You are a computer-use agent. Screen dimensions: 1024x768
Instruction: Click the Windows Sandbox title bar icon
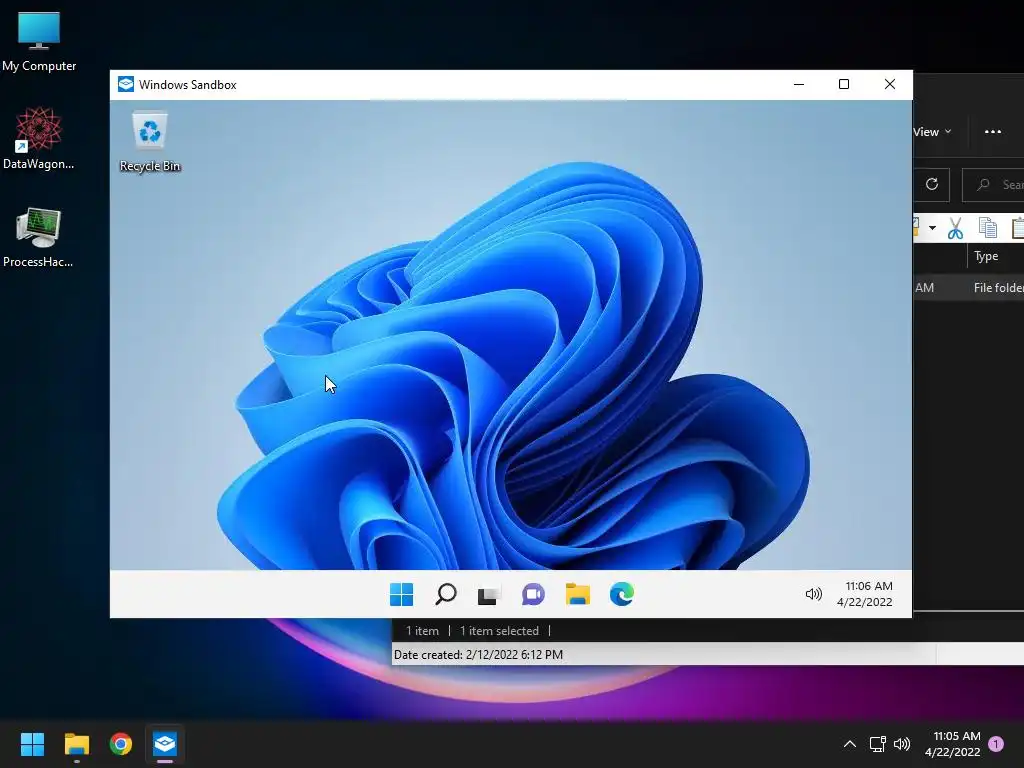pyautogui.click(x=125, y=84)
